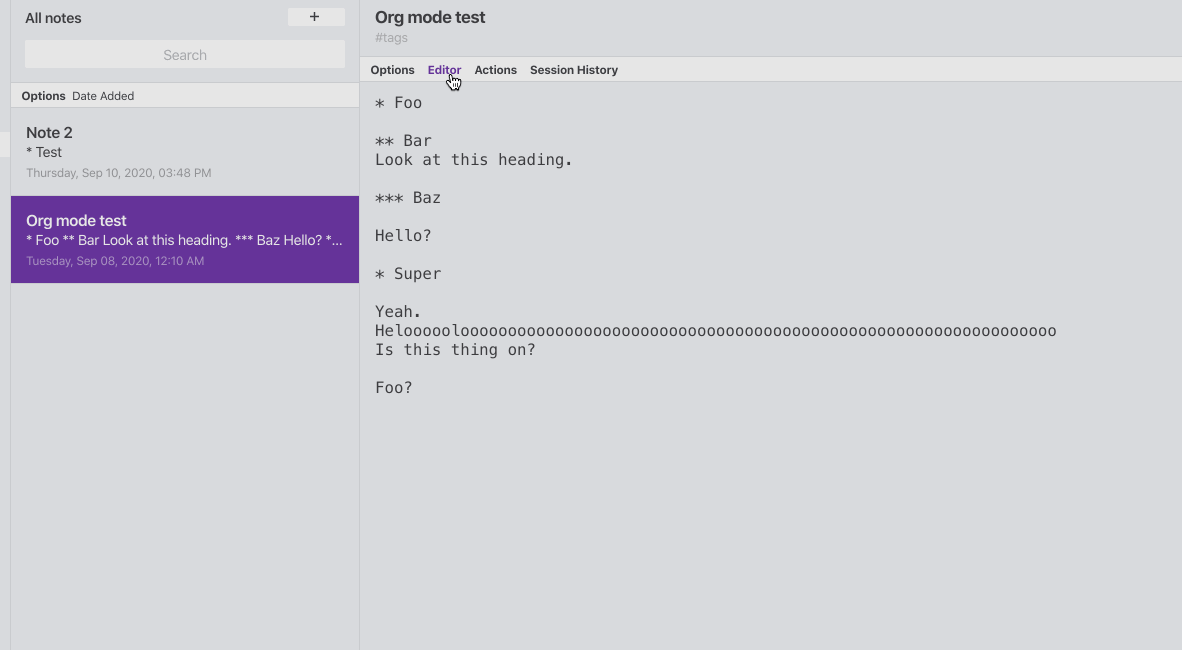Click the plus button to add note
Viewport: 1182px width, 650px height.
click(x=316, y=17)
